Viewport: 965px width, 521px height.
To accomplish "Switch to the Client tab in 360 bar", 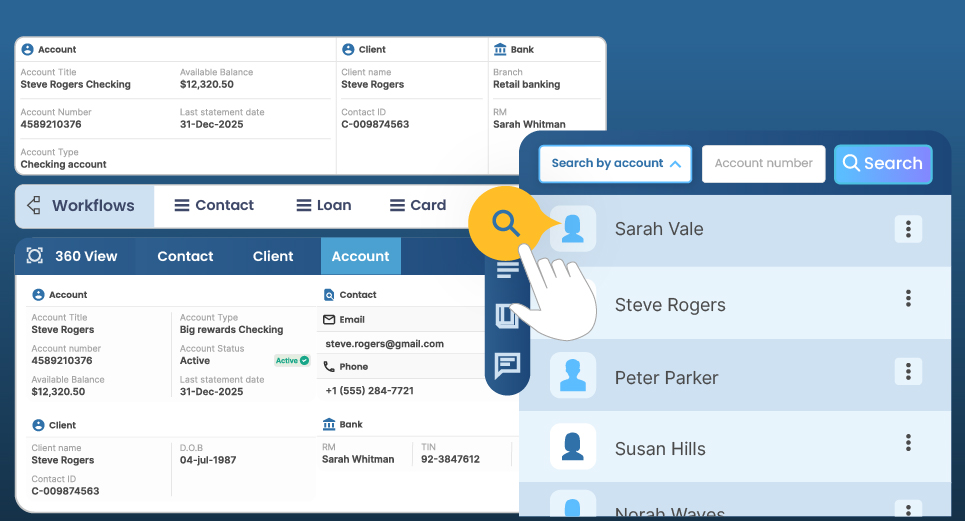I will (x=273, y=256).
